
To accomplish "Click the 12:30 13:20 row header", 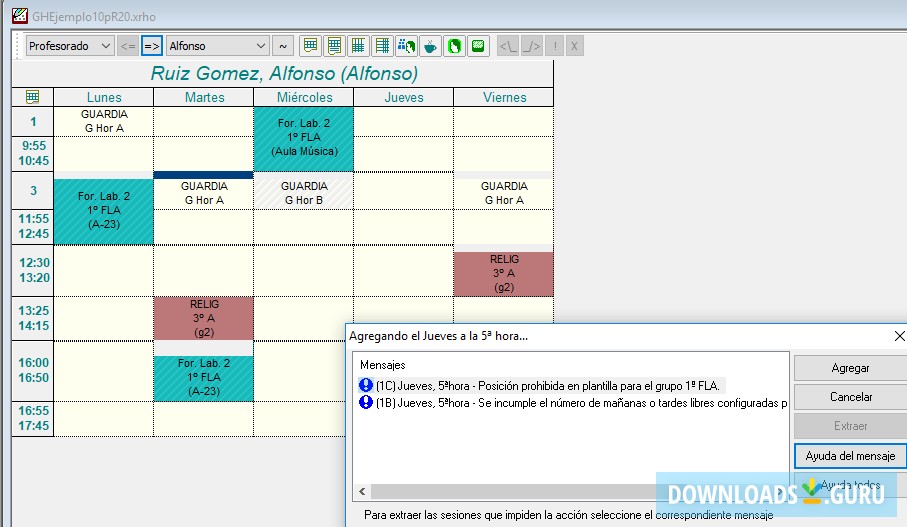I will (33, 270).
